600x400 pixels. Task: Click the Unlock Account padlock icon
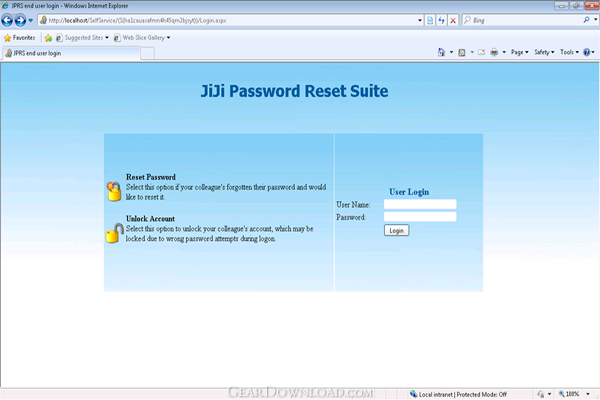[x=114, y=233]
